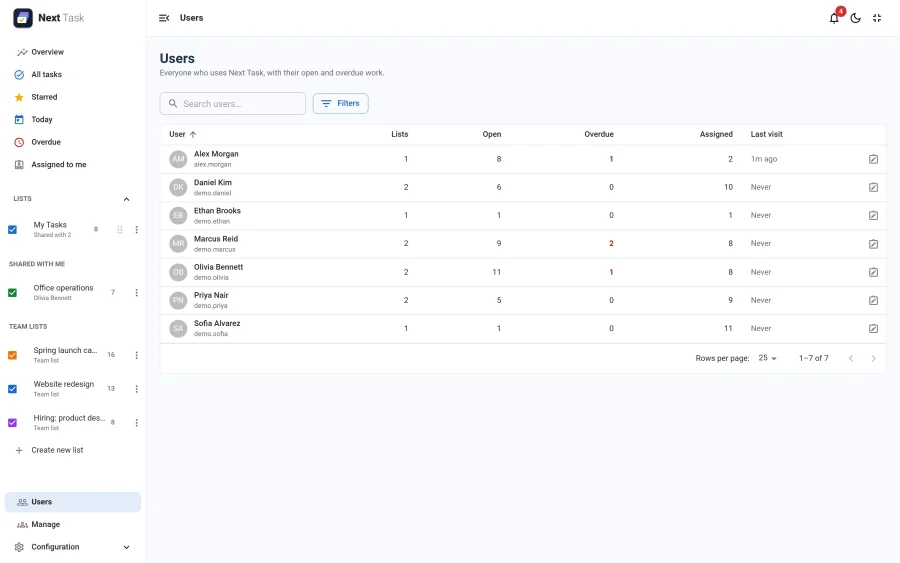Screen dimensions: 900x563
Task: Expand the Configuration menu
Action: pos(72,547)
